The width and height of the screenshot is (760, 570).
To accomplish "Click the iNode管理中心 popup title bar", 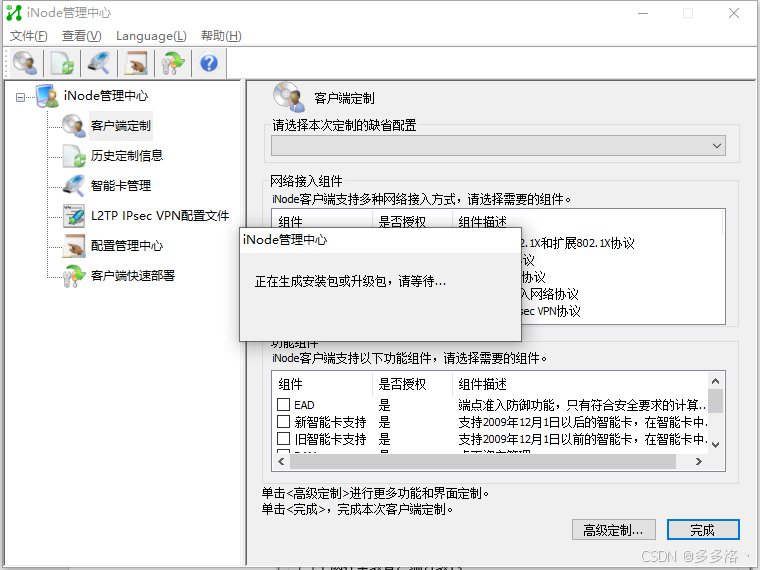I will (380, 240).
